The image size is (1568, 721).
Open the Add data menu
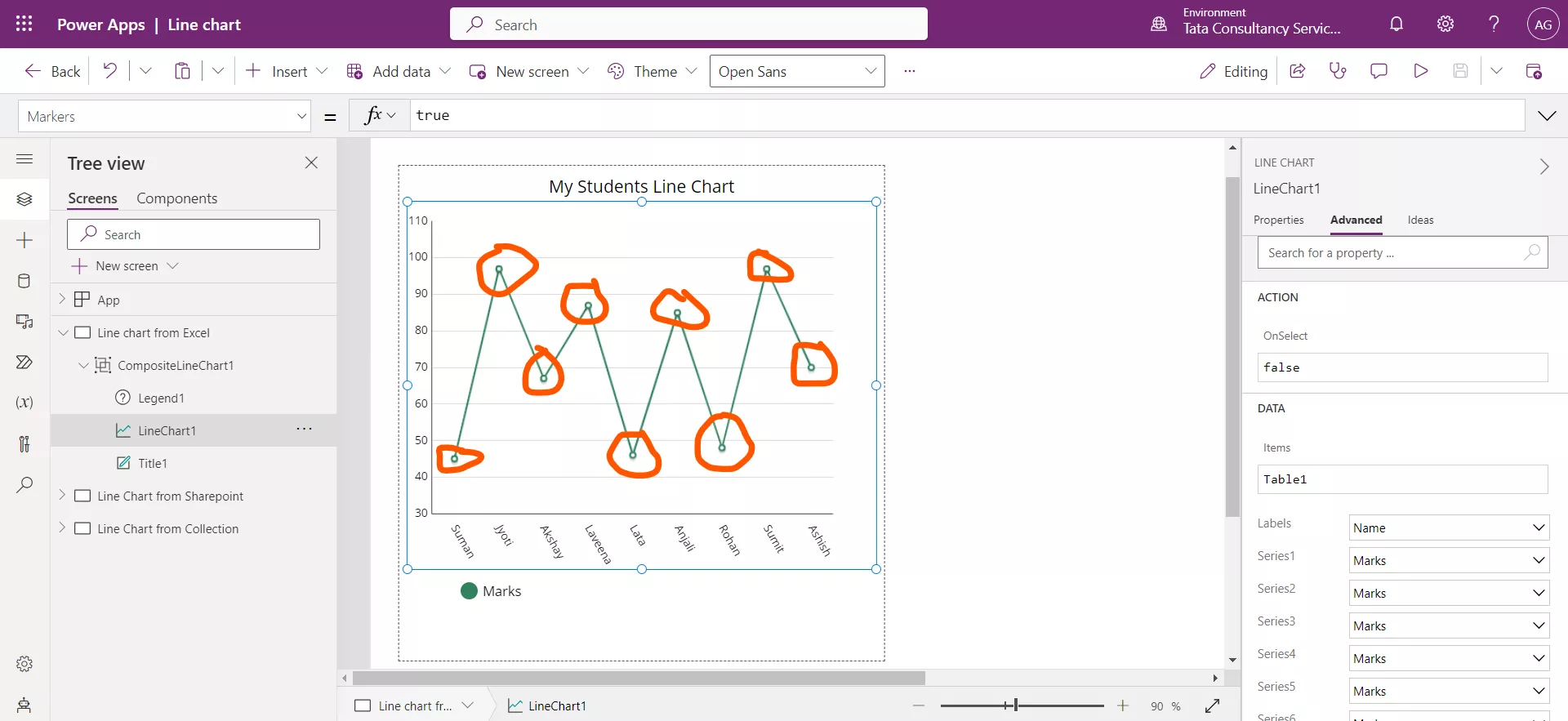(x=399, y=71)
